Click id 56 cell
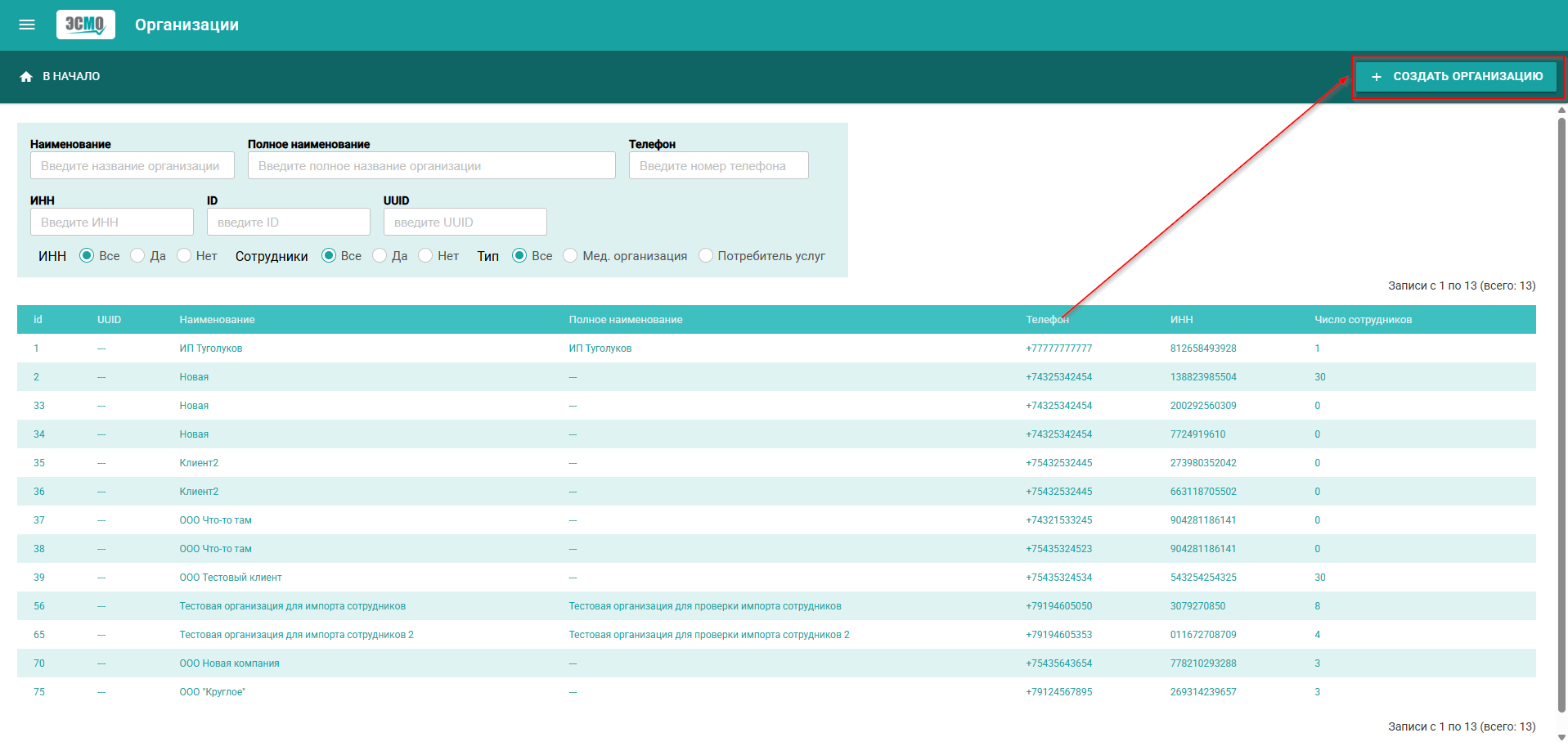This screenshot has height=742, width=1568. 39,605
